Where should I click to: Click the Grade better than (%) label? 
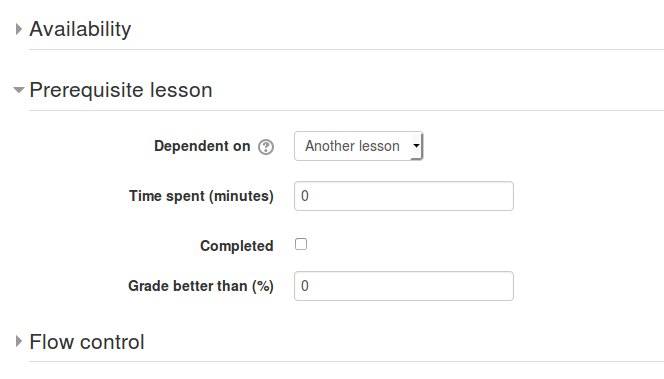pos(201,286)
